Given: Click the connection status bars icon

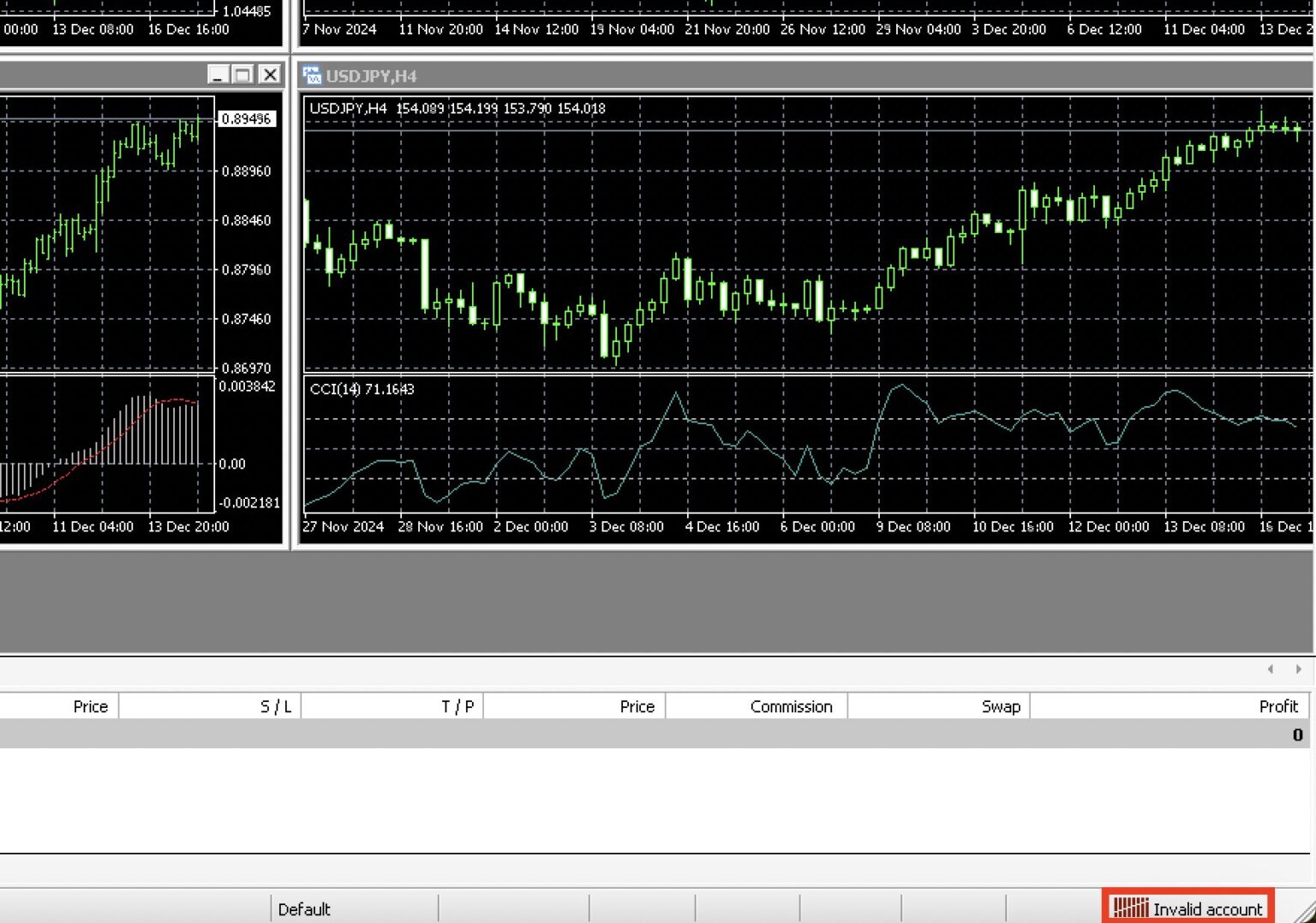Looking at the screenshot, I should tap(1130, 908).
